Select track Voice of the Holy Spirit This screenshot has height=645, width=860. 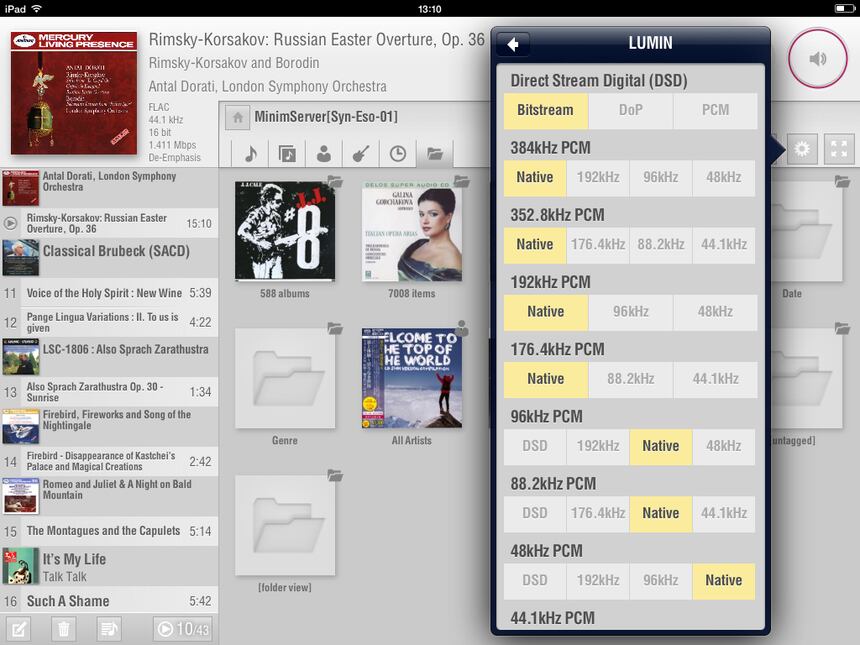click(x=109, y=293)
